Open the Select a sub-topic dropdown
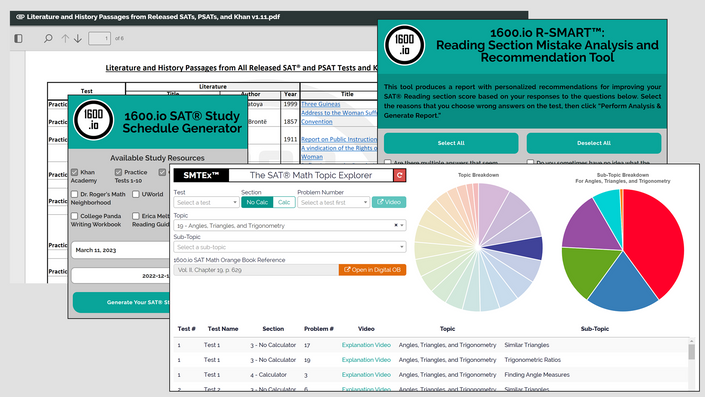This screenshot has height=397, width=705. pos(290,247)
